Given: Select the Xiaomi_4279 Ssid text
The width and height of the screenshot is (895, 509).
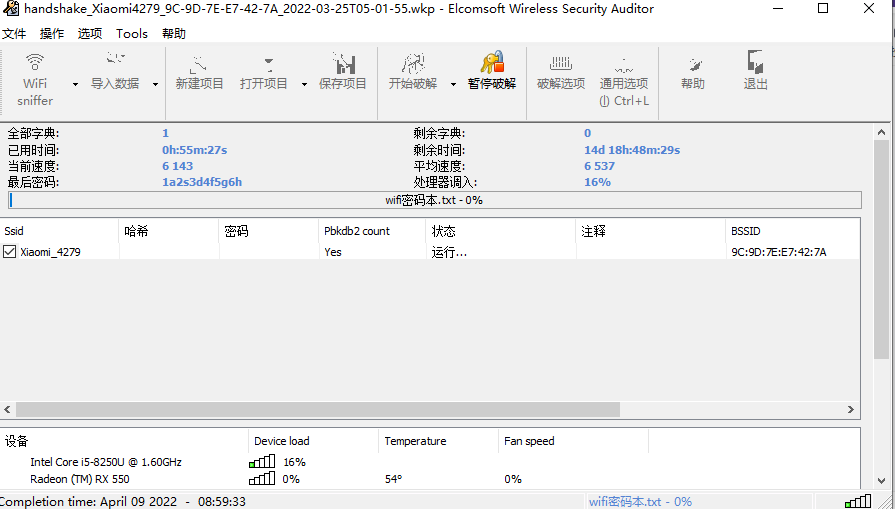Looking at the screenshot, I should (x=50, y=252).
